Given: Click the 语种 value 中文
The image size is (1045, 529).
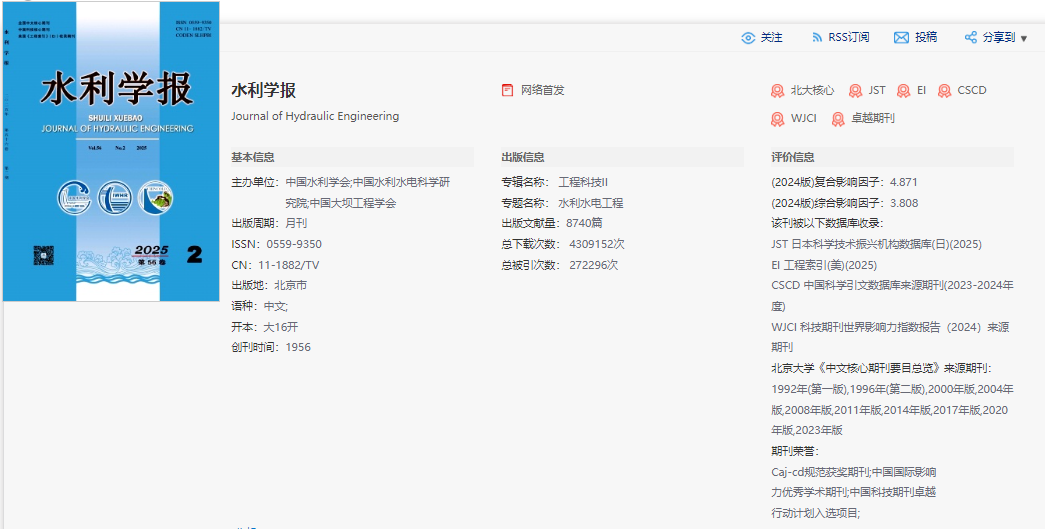Looking at the screenshot, I should (x=275, y=306).
